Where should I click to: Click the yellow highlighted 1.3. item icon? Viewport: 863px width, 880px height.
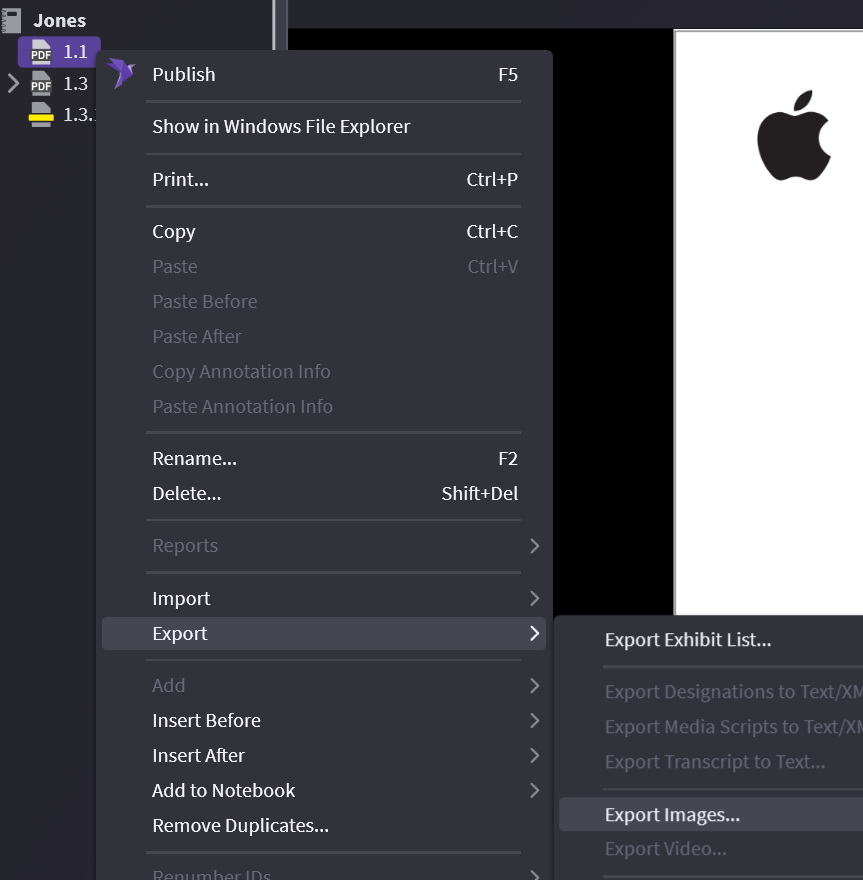(41, 114)
